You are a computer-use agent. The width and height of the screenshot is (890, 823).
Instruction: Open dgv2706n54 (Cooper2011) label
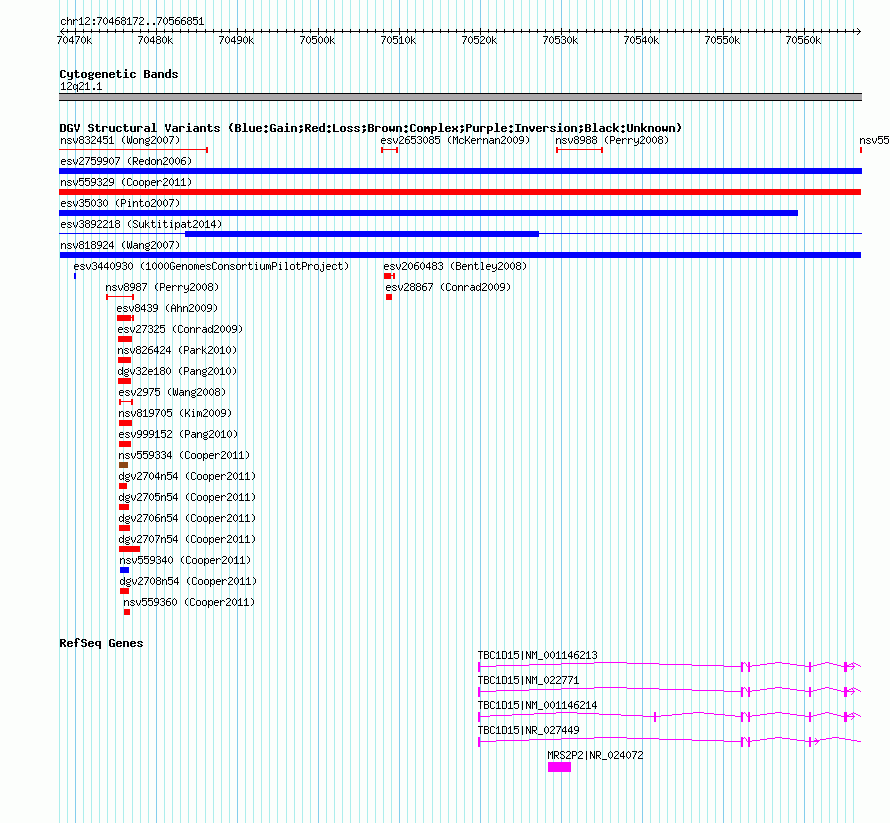point(187,518)
